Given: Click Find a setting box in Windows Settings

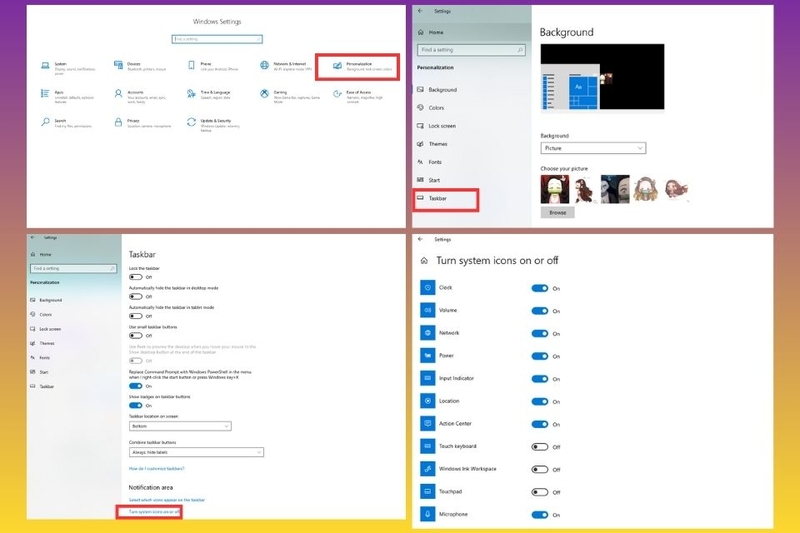Looking at the screenshot, I should pos(217,39).
